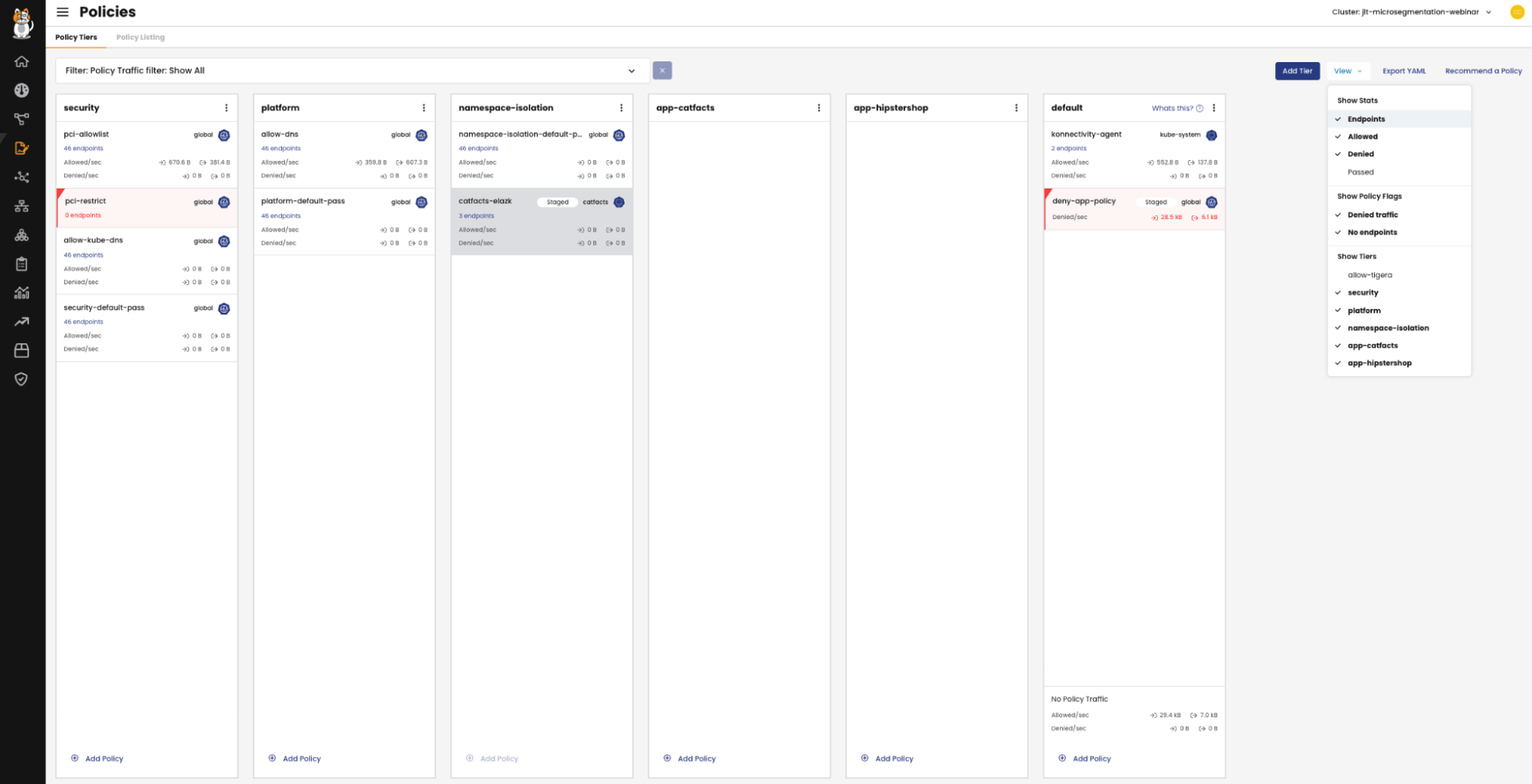Click the allow-dns policy type icon
1532x784 pixels.
coord(422,136)
